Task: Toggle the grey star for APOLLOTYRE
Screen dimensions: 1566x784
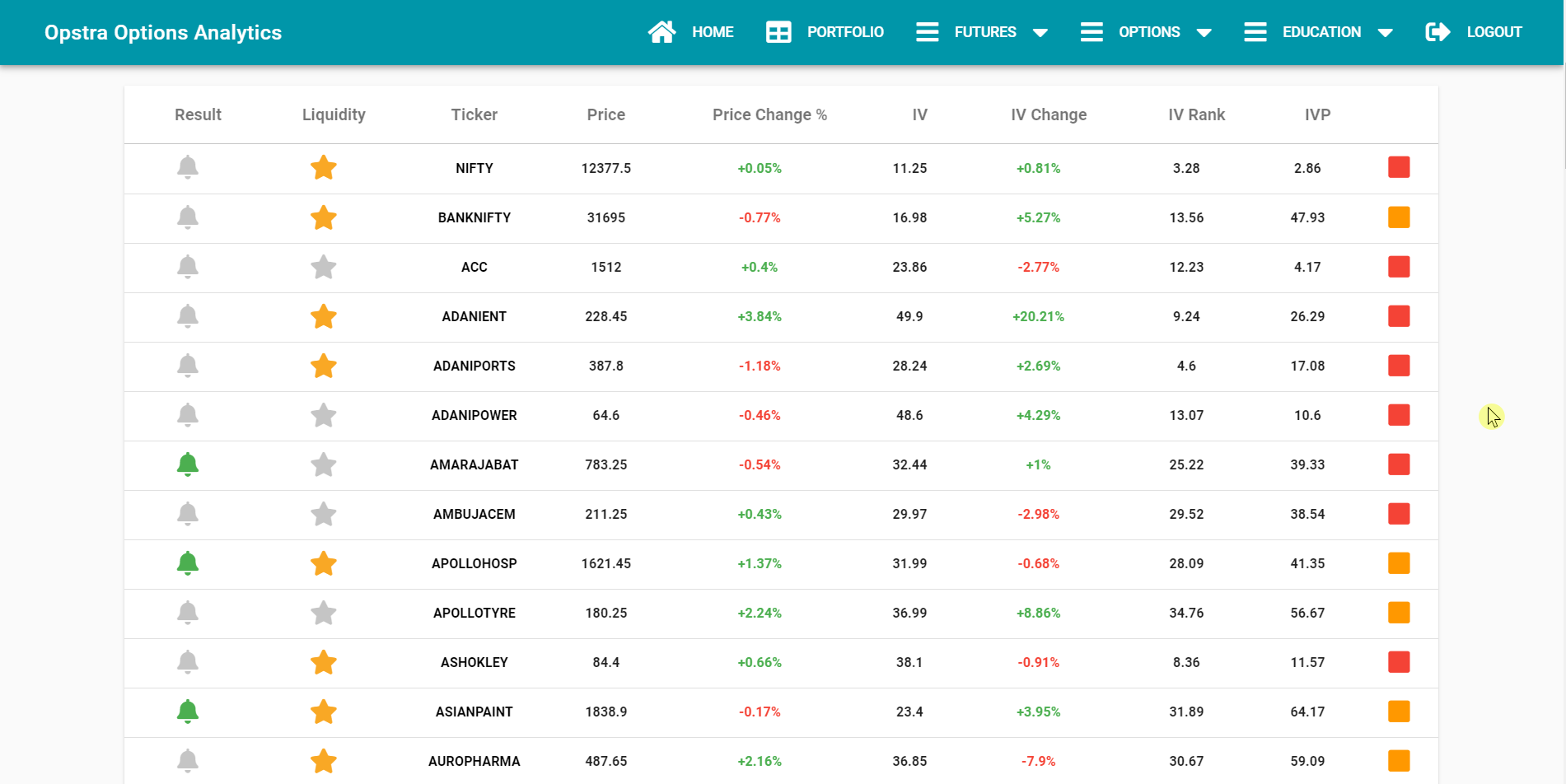Action: click(x=324, y=613)
